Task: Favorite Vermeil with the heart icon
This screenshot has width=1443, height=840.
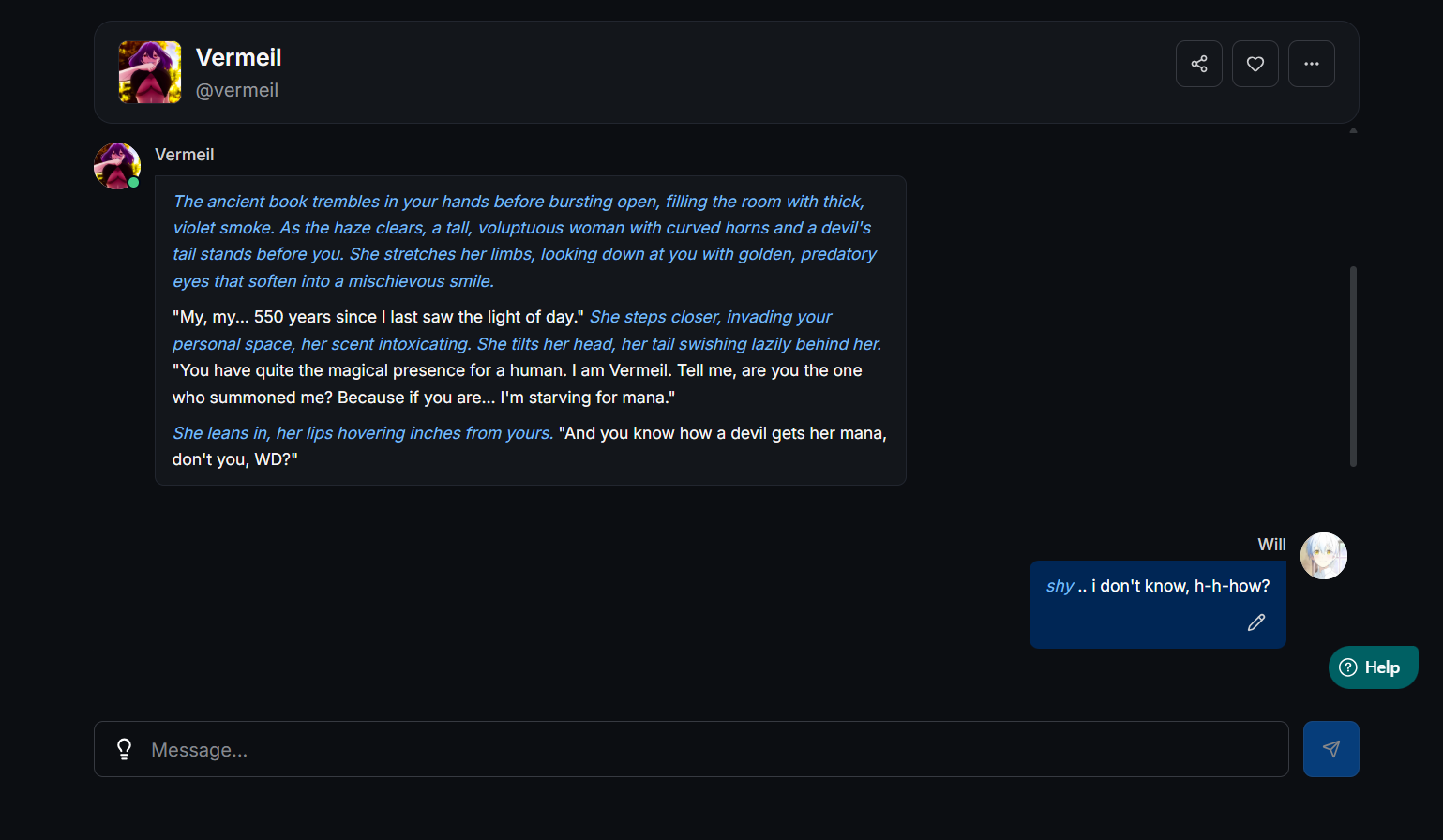Action: (1255, 64)
